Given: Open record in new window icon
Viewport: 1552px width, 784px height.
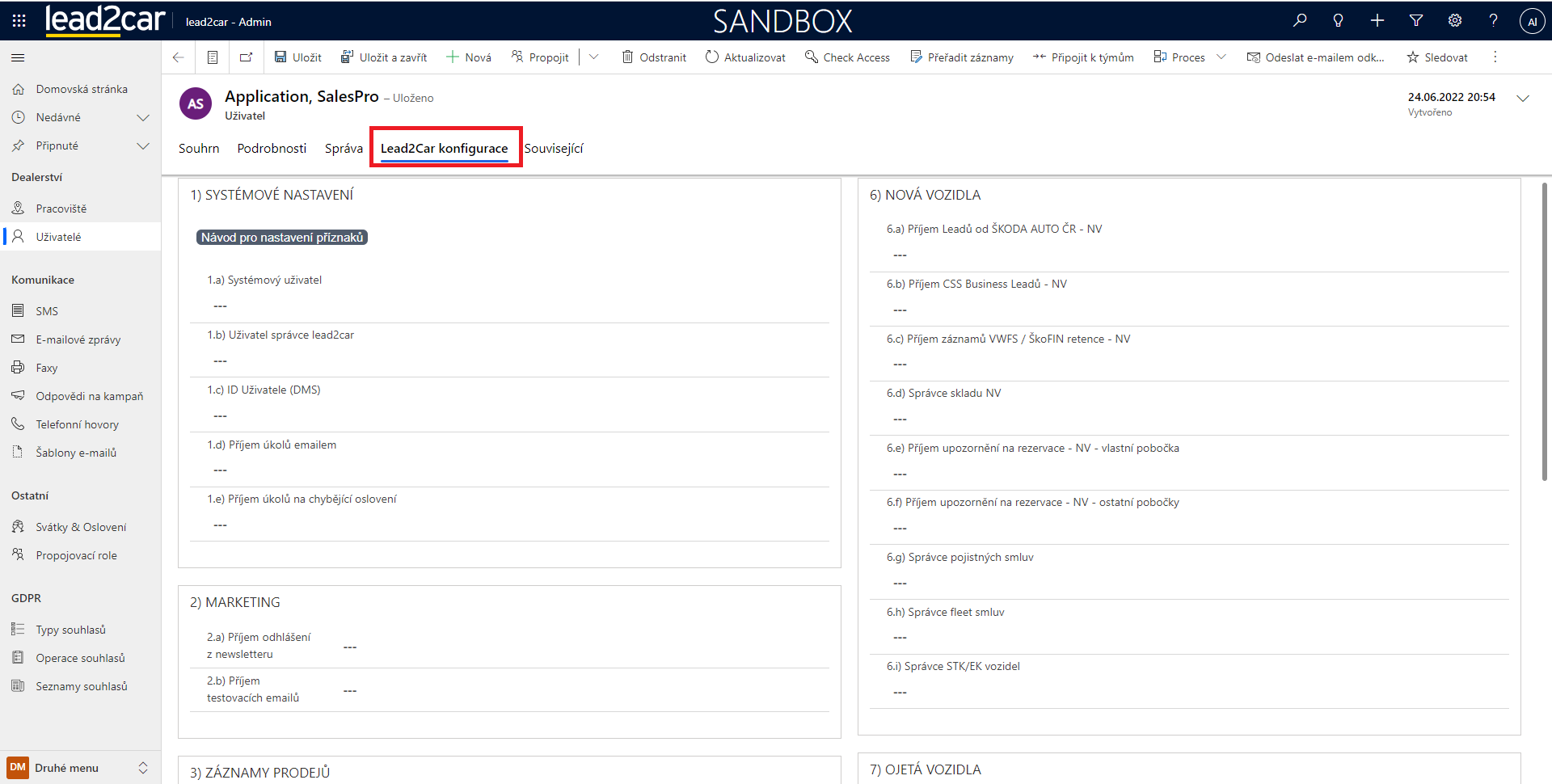Looking at the screenshot, I should coord(247,57).
